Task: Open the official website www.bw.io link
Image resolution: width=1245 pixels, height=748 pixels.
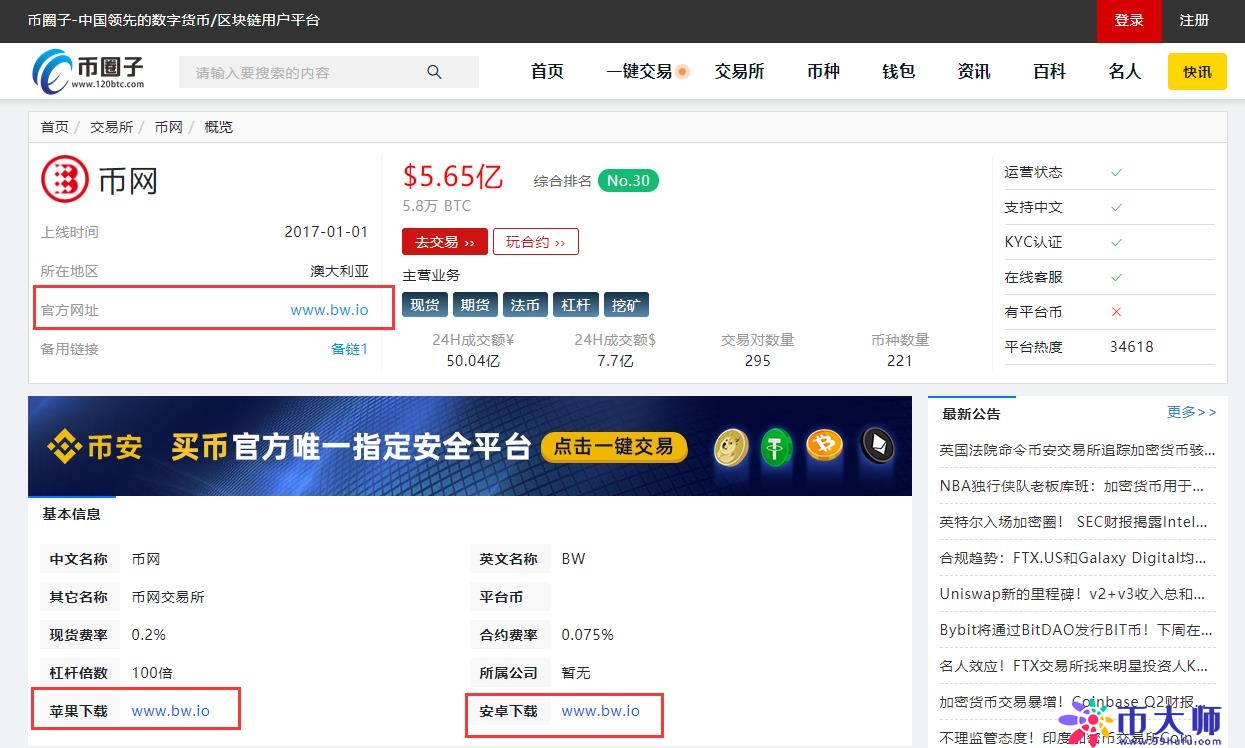Action: (x=329, y=310)
